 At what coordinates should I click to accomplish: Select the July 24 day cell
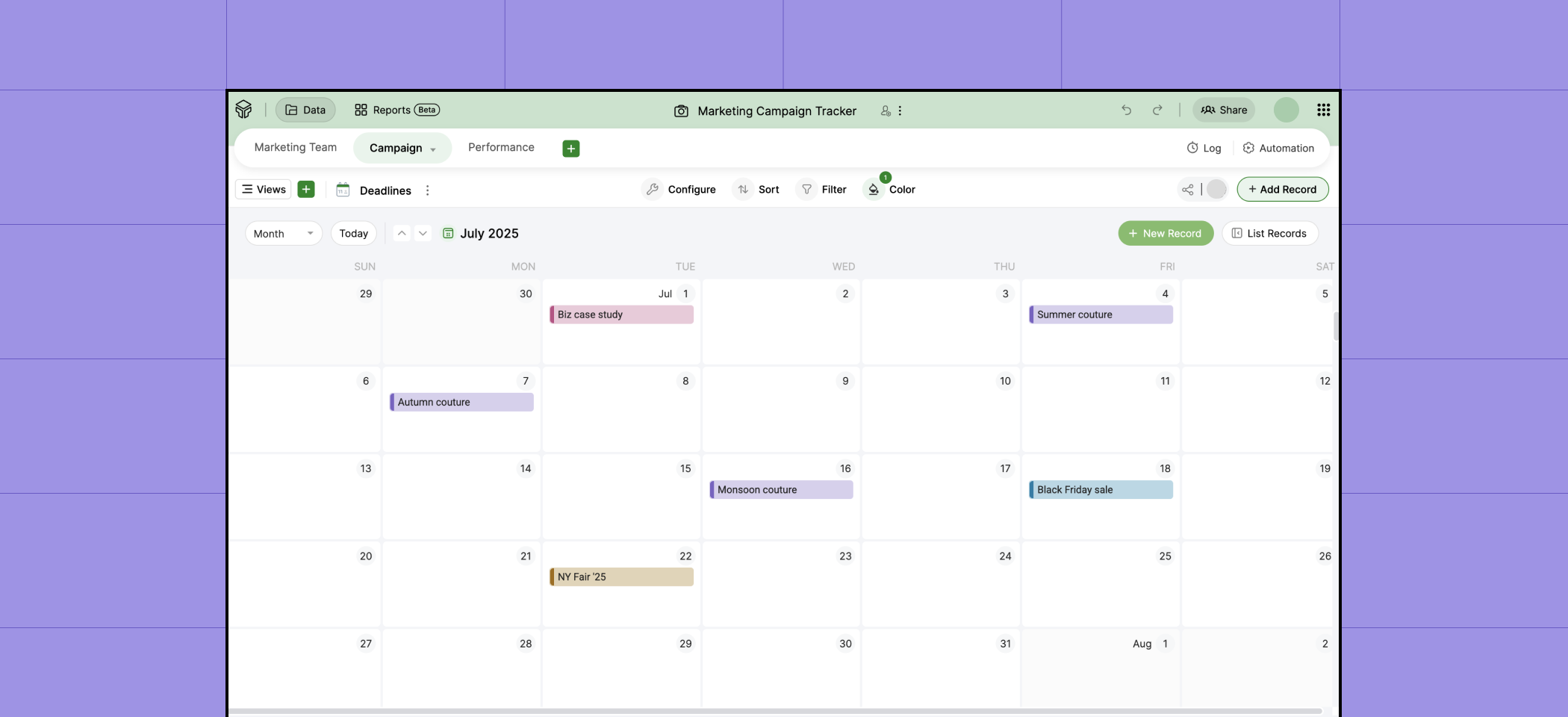[941, 584]
